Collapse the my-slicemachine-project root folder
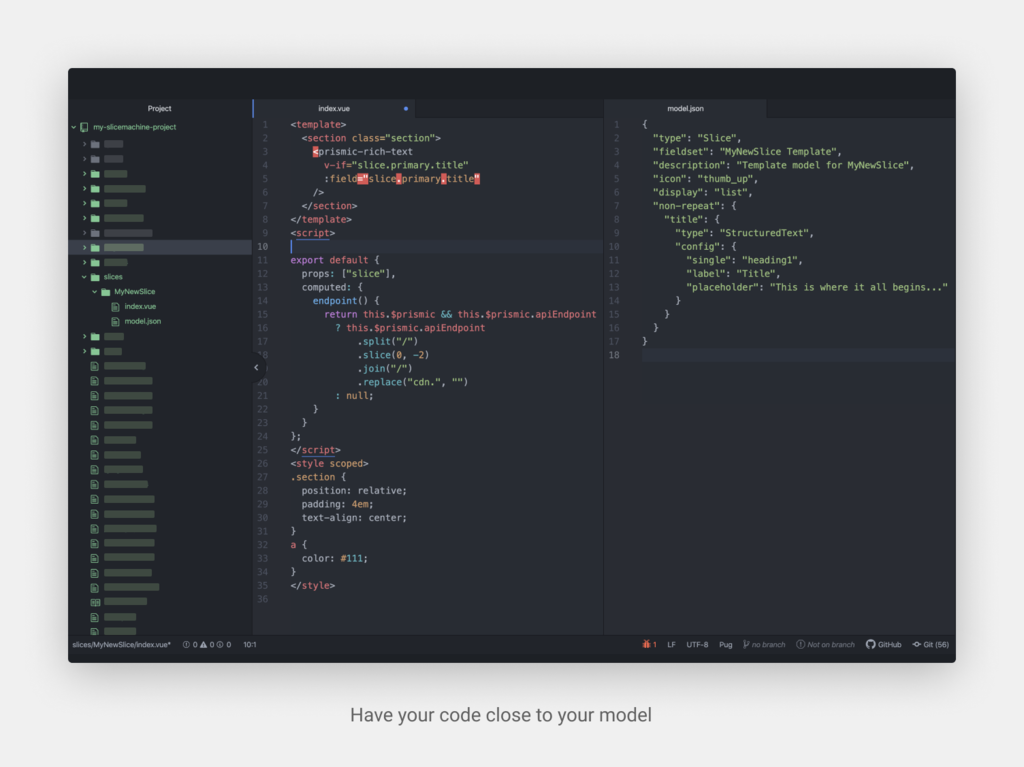The image size is (1024, 767). [x=72, y=127]
